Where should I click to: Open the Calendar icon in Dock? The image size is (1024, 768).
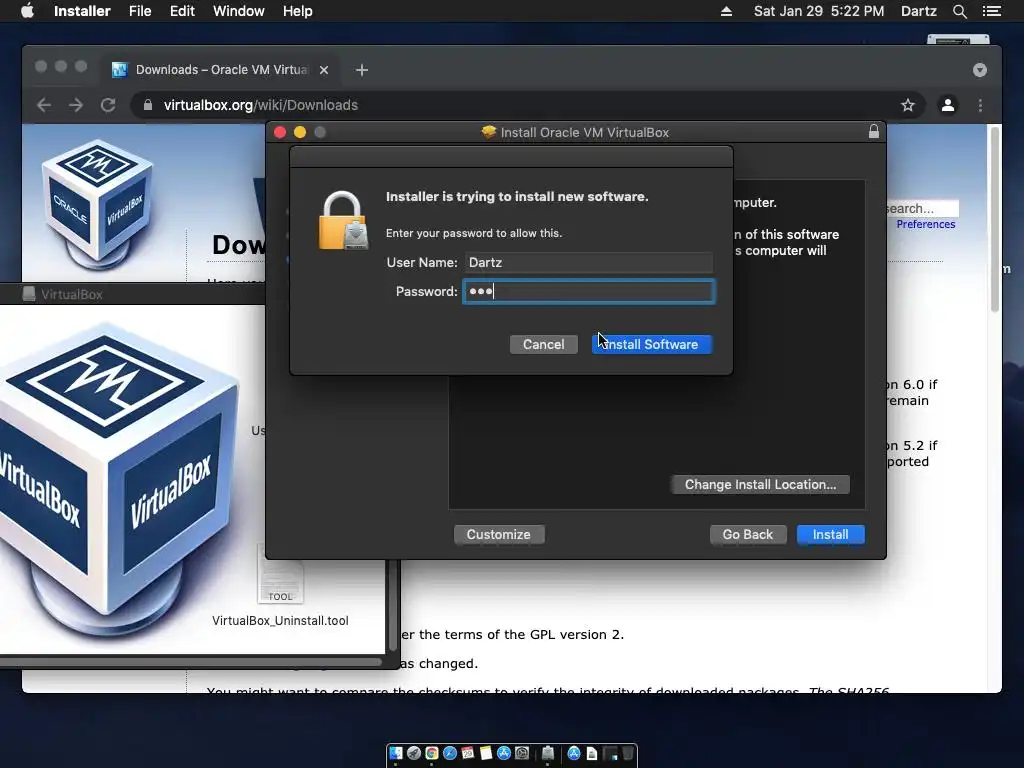(x=468, y=753)
